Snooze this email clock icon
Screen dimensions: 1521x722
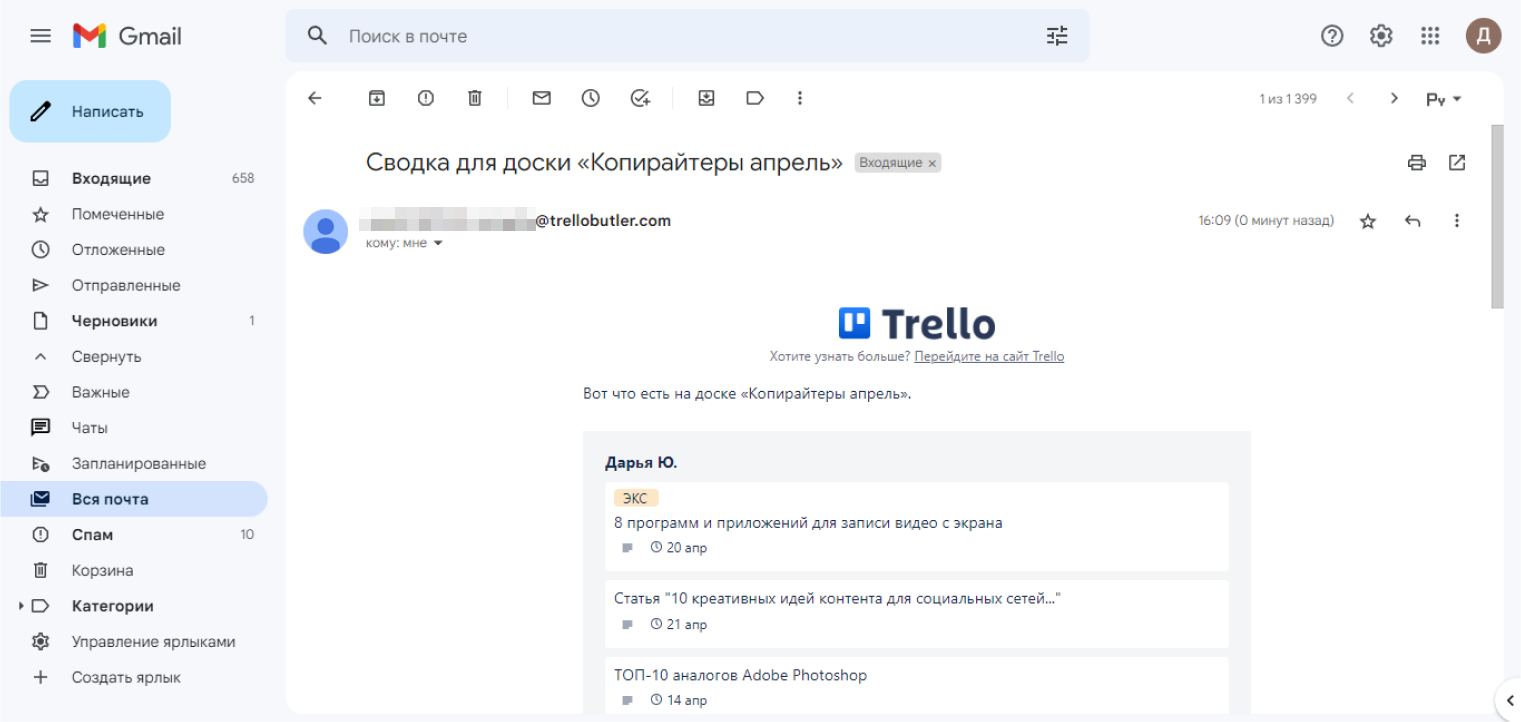pos(591,98)
